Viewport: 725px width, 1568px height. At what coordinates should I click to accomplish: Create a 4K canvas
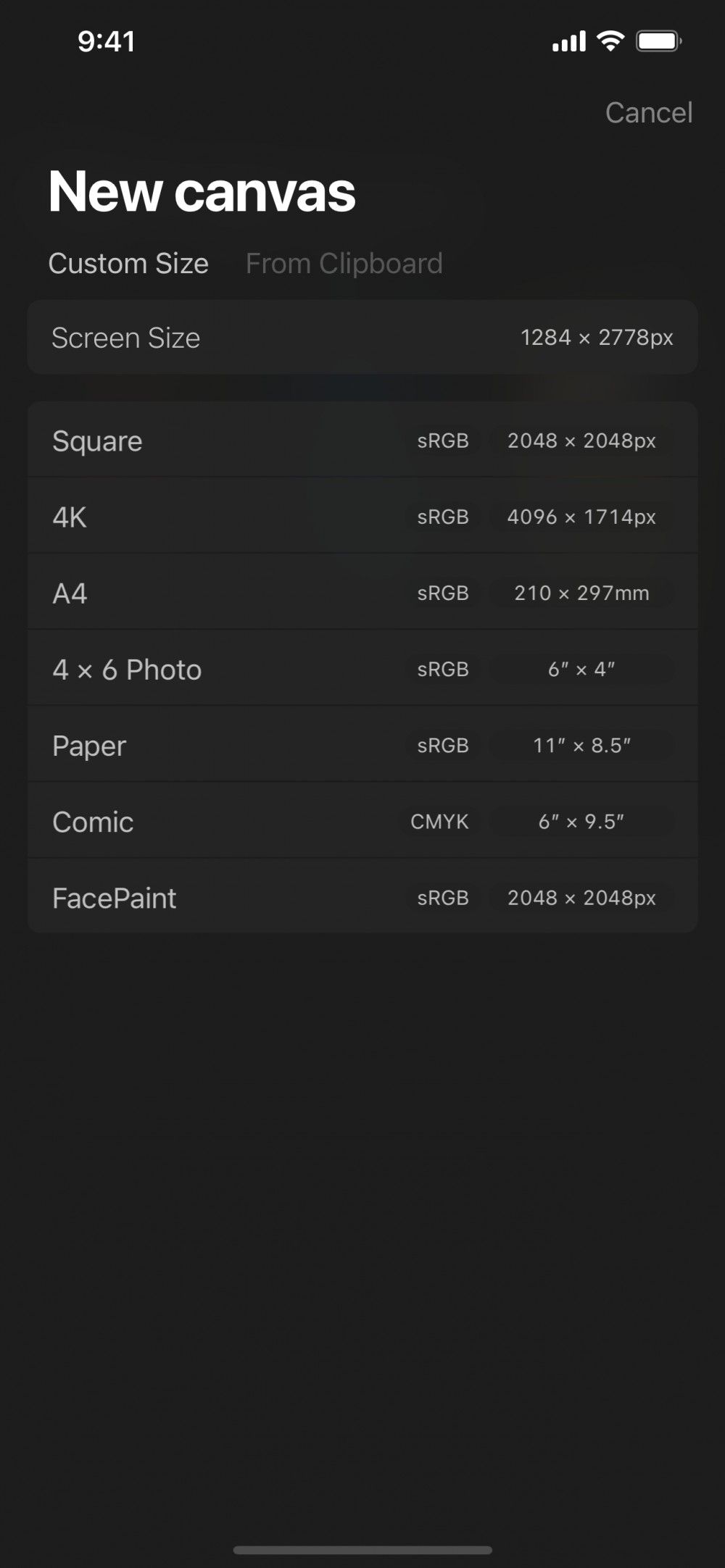pos(217,517)
